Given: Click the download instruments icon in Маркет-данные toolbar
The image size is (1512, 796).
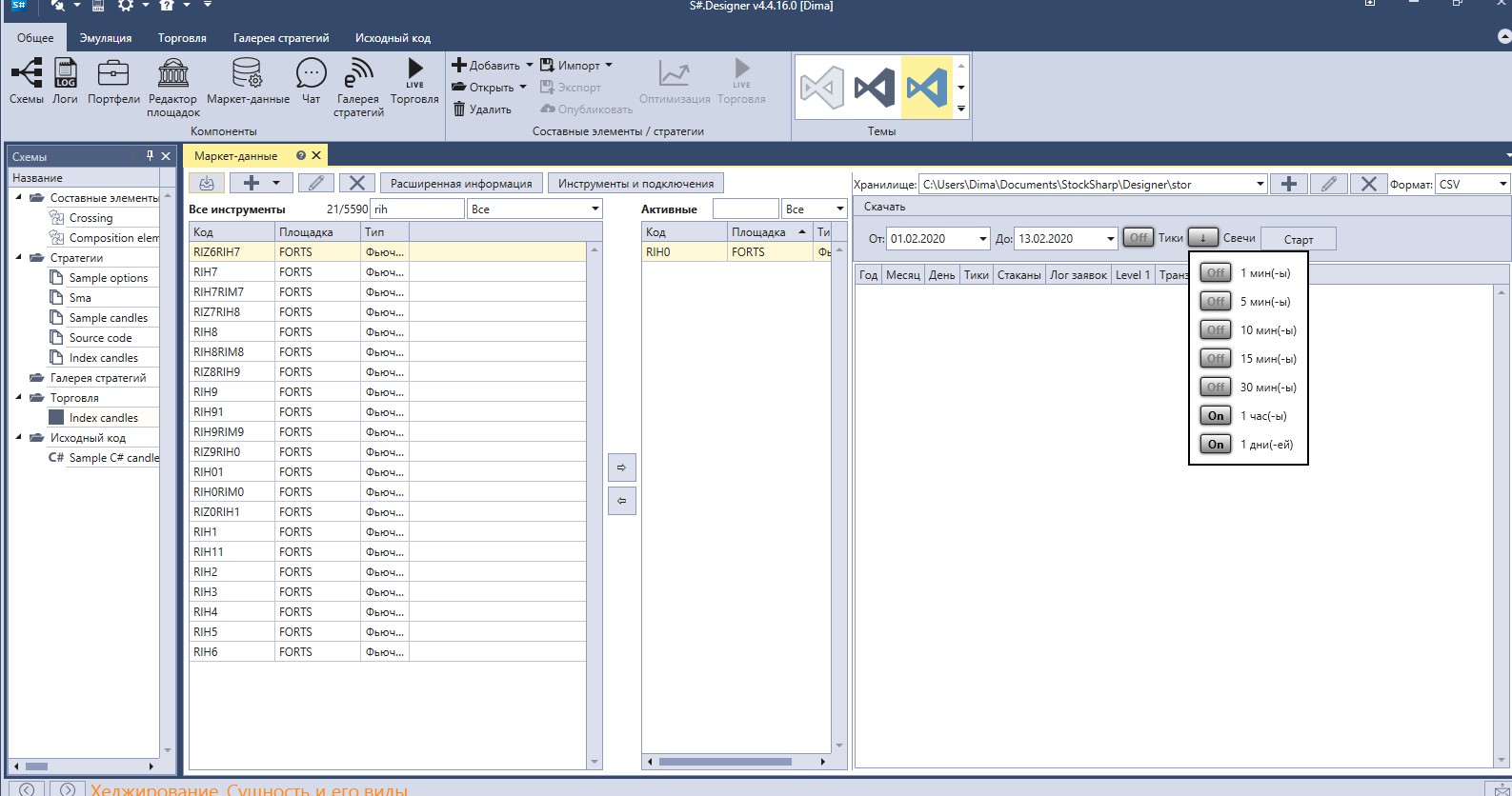Looking at the screenshot, I should 207,183.
